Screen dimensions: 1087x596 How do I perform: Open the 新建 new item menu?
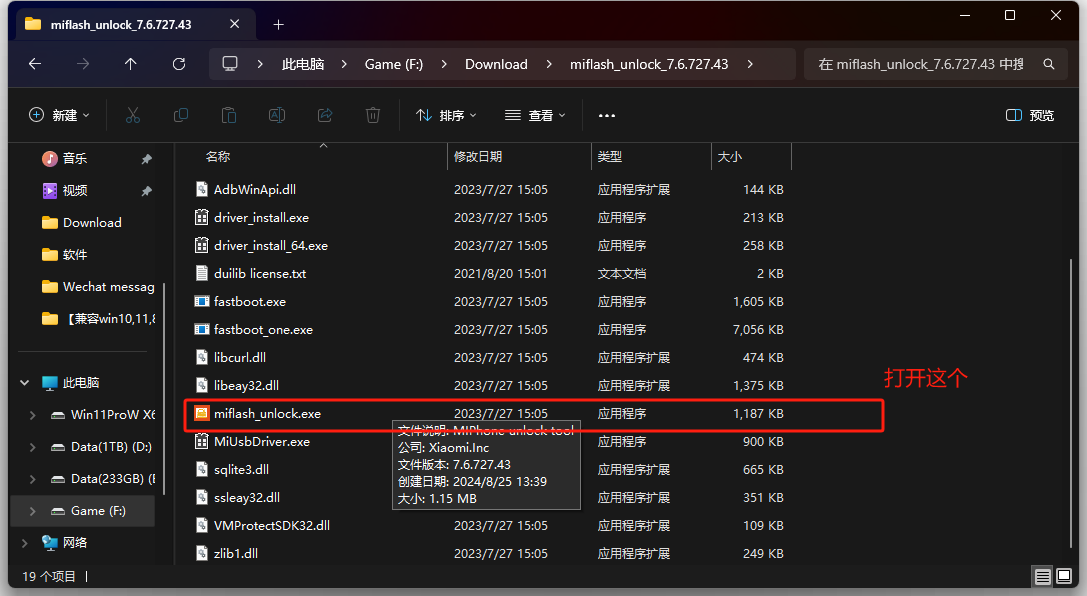point(60,115)
